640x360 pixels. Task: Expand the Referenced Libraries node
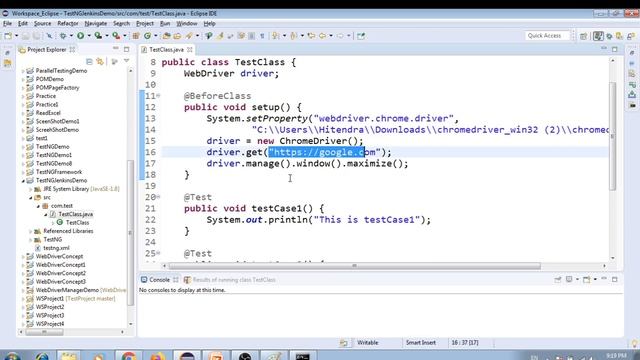[x=31, y=231]
